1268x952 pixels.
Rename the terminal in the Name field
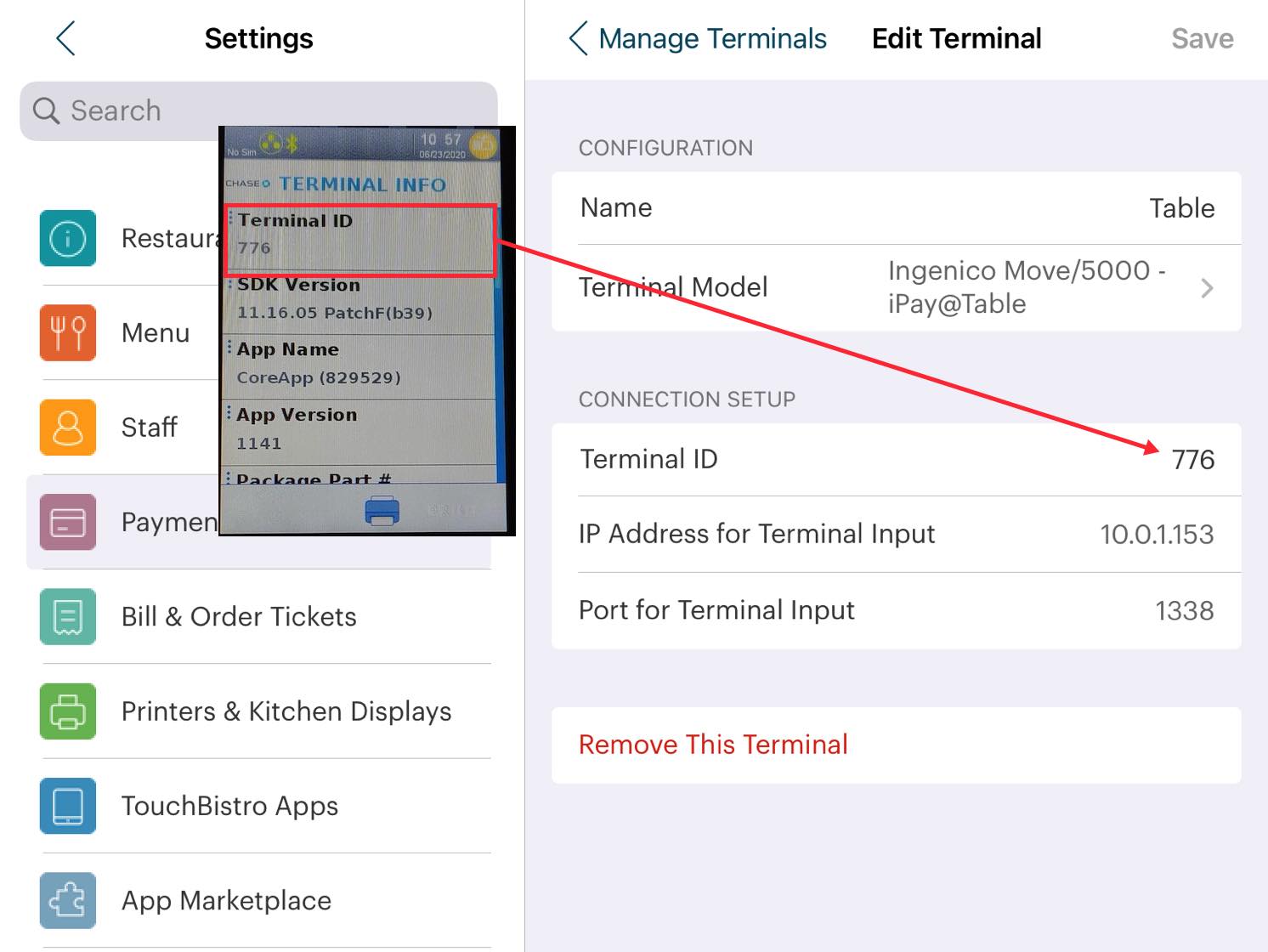point(1182,208)
